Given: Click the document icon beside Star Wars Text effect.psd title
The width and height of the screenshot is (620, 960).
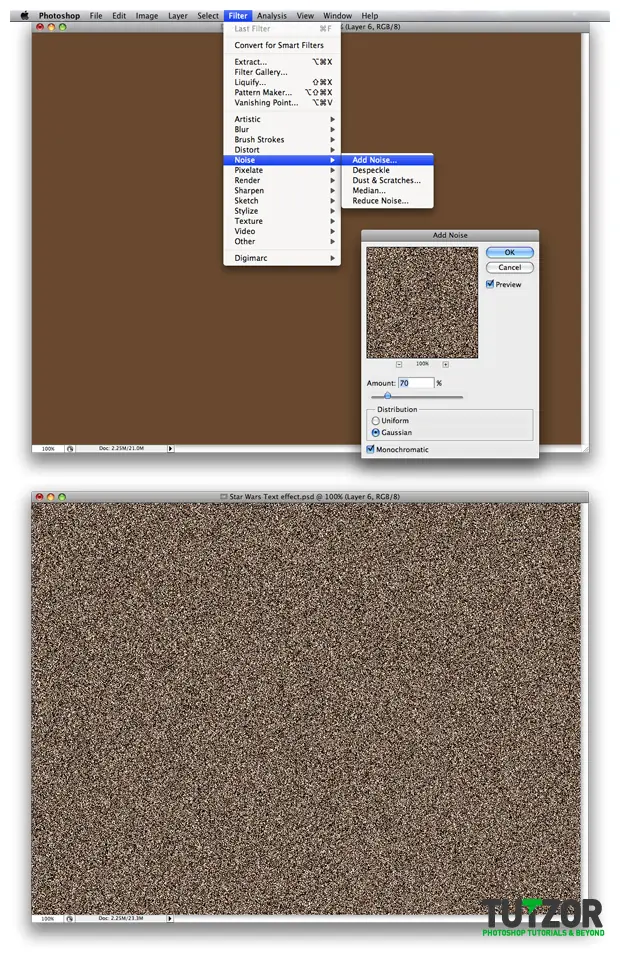Looking at the screenshot, I should (x=223, y=497).
